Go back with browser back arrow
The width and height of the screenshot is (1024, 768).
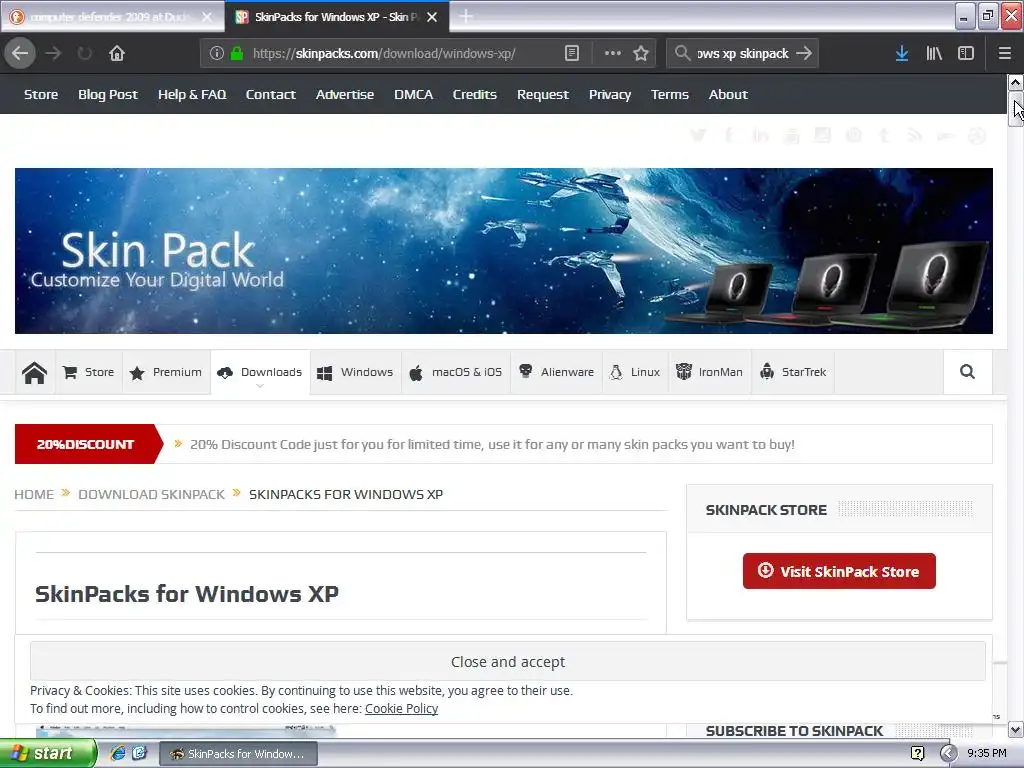pos(20,53)
